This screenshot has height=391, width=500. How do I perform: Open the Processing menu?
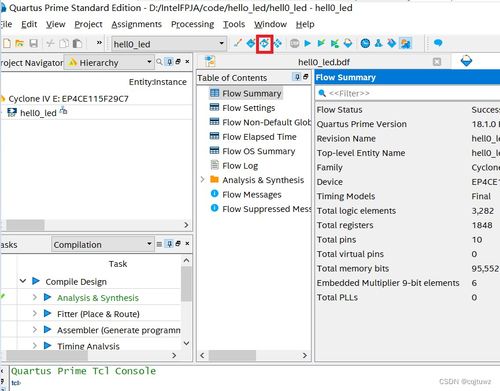(193, 24)
